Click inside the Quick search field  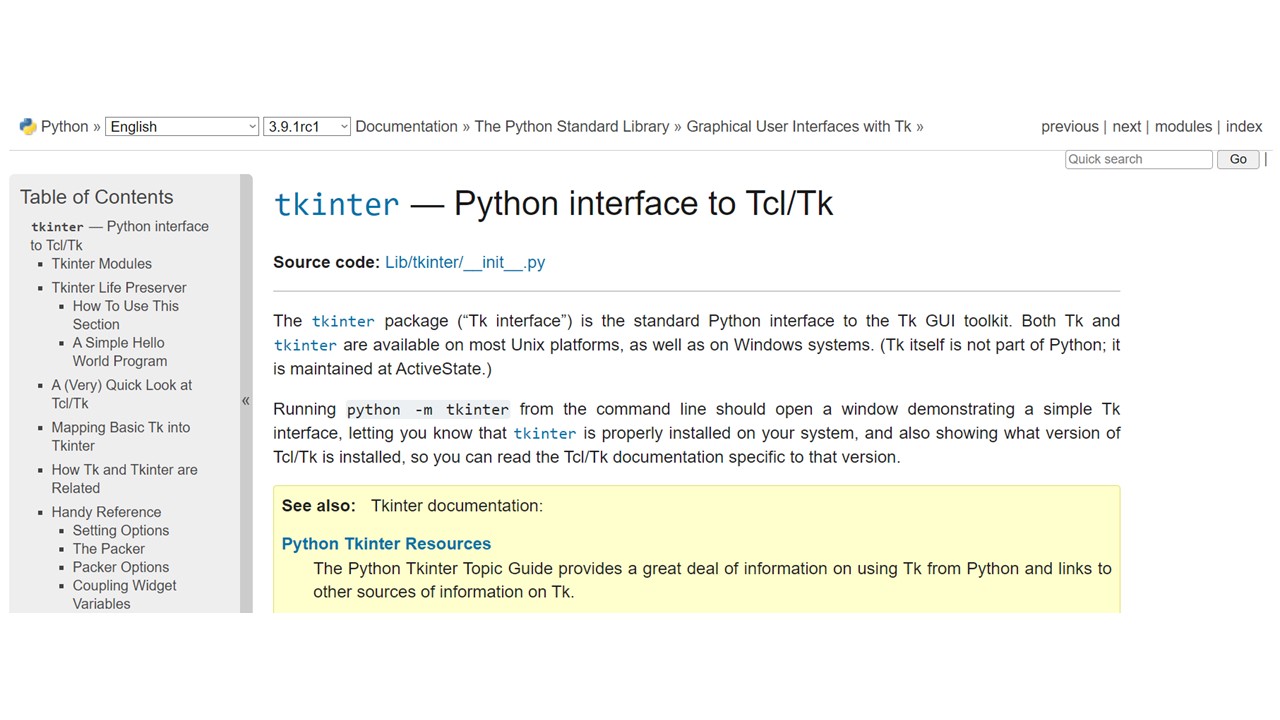[1138, 159]
